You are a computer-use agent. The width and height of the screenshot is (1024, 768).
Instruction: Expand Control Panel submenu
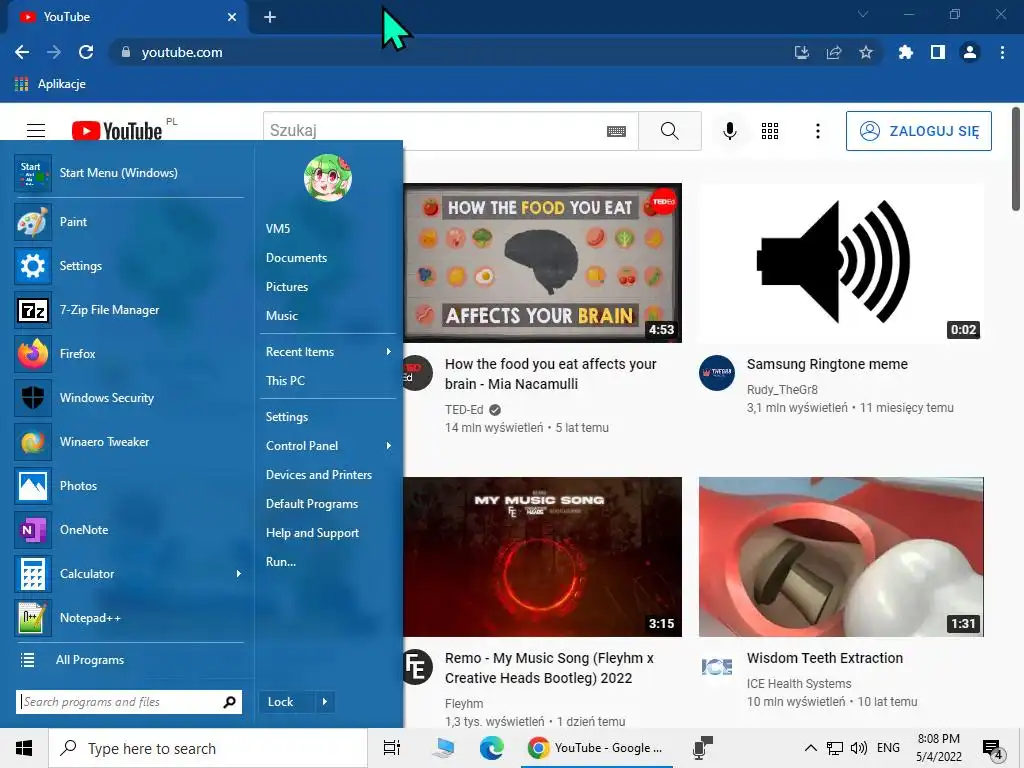point(389,446)
